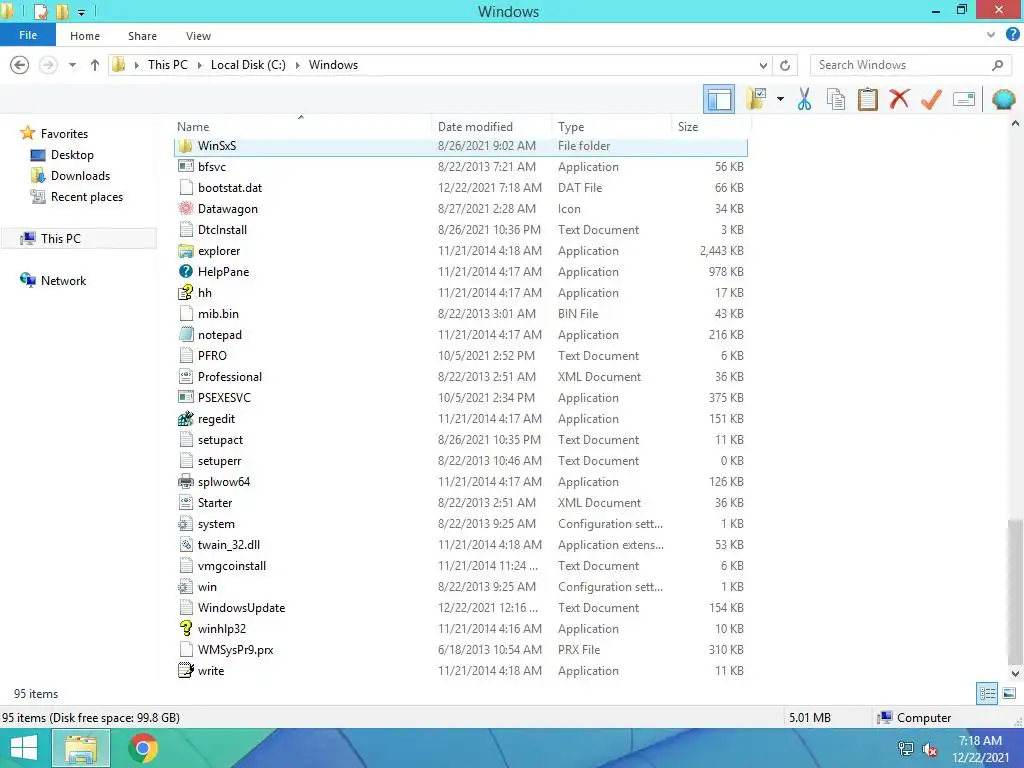Expand the chevron after This PC breadcrumb

[199, 65]
